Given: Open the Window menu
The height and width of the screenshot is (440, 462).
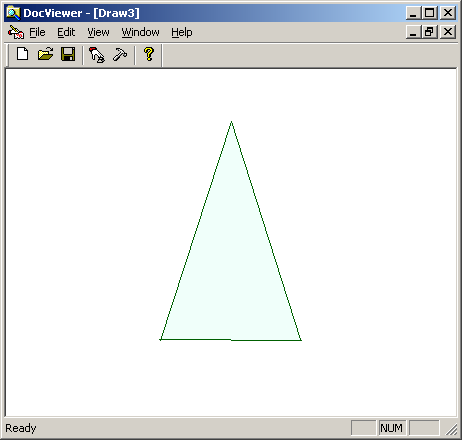Looking at the screenshot, I should [x=140, y=32].
